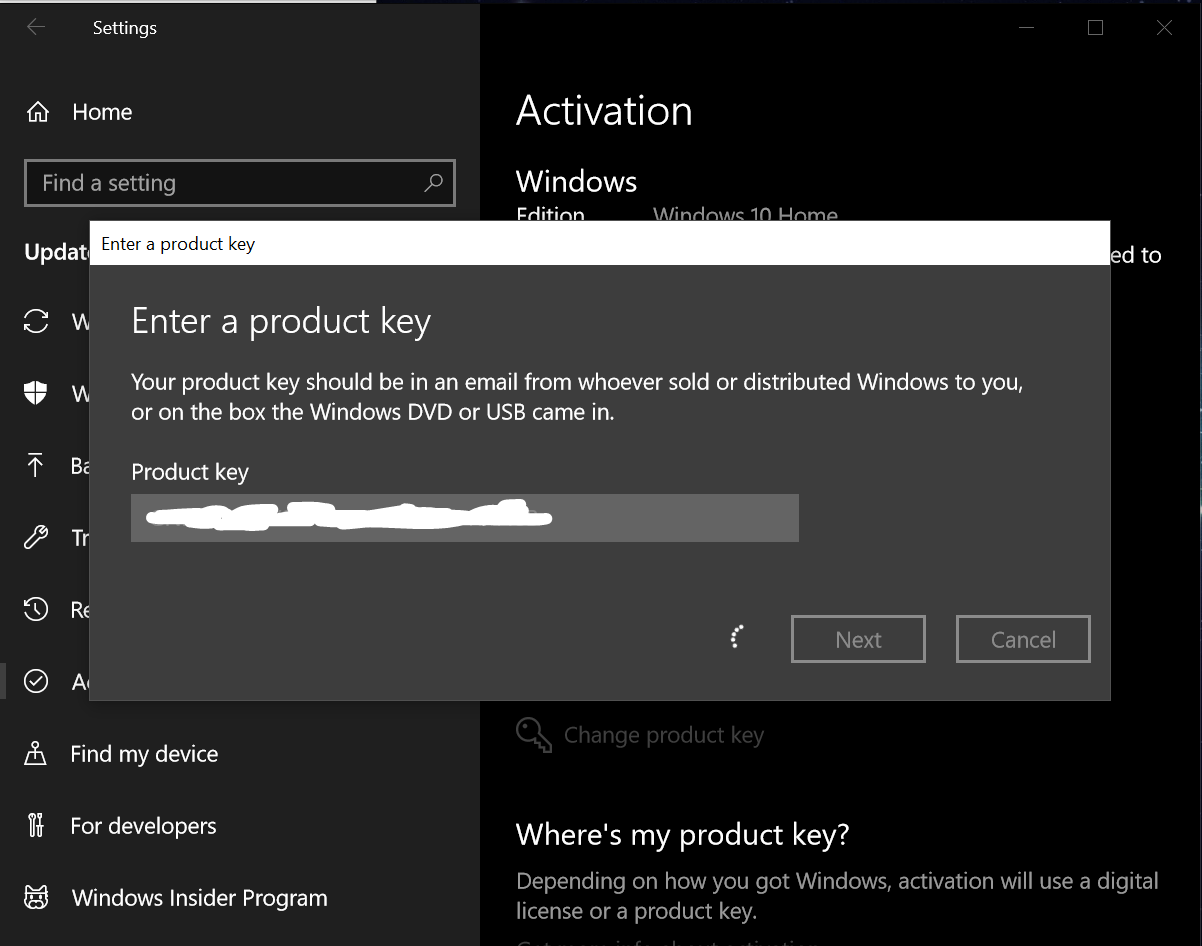Viewport: 1202px width, 946px height.
Task: Click the Product key input field
Action: [465, 518]
